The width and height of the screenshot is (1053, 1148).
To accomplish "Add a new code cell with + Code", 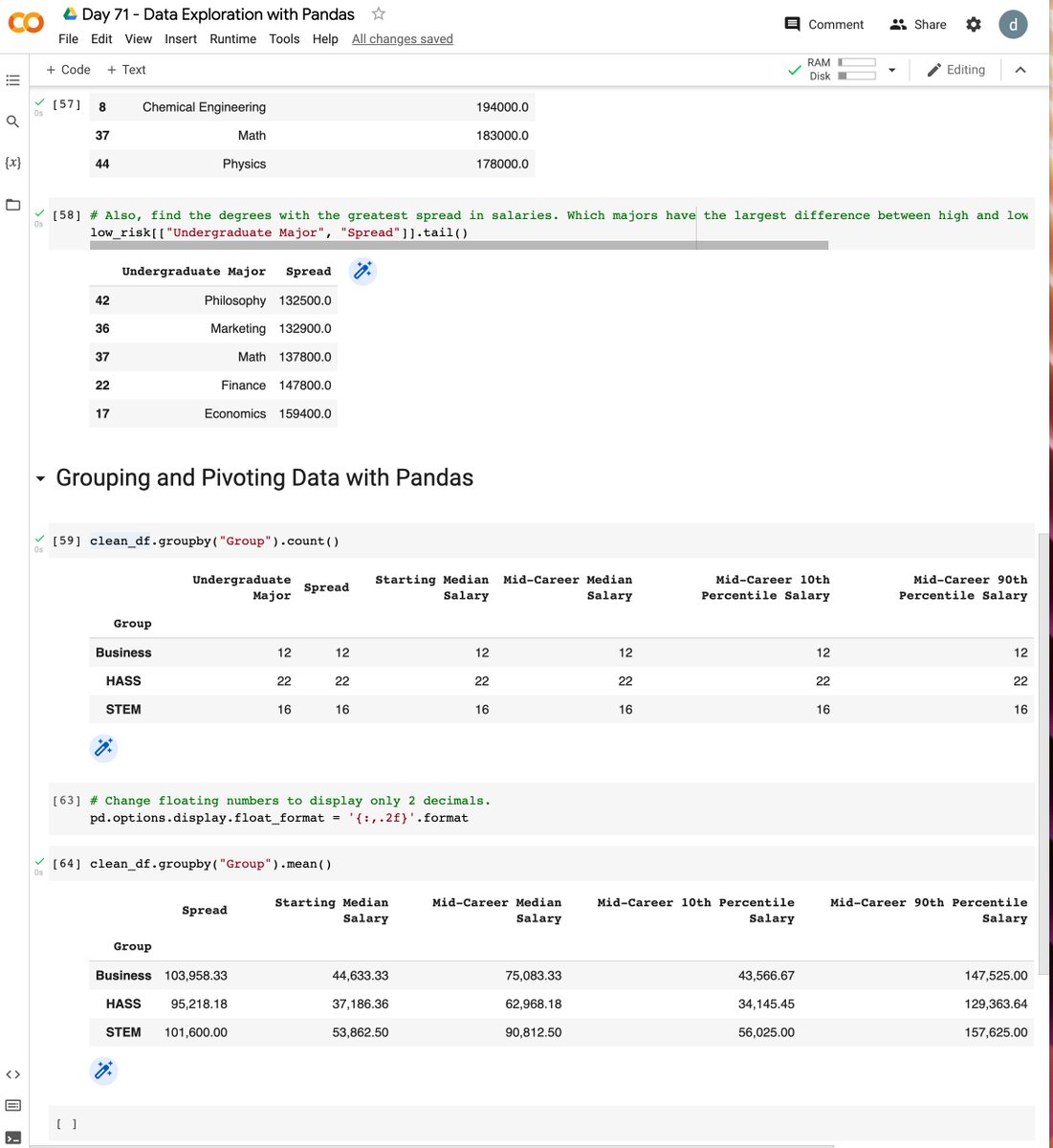I will tap(68, 70).
